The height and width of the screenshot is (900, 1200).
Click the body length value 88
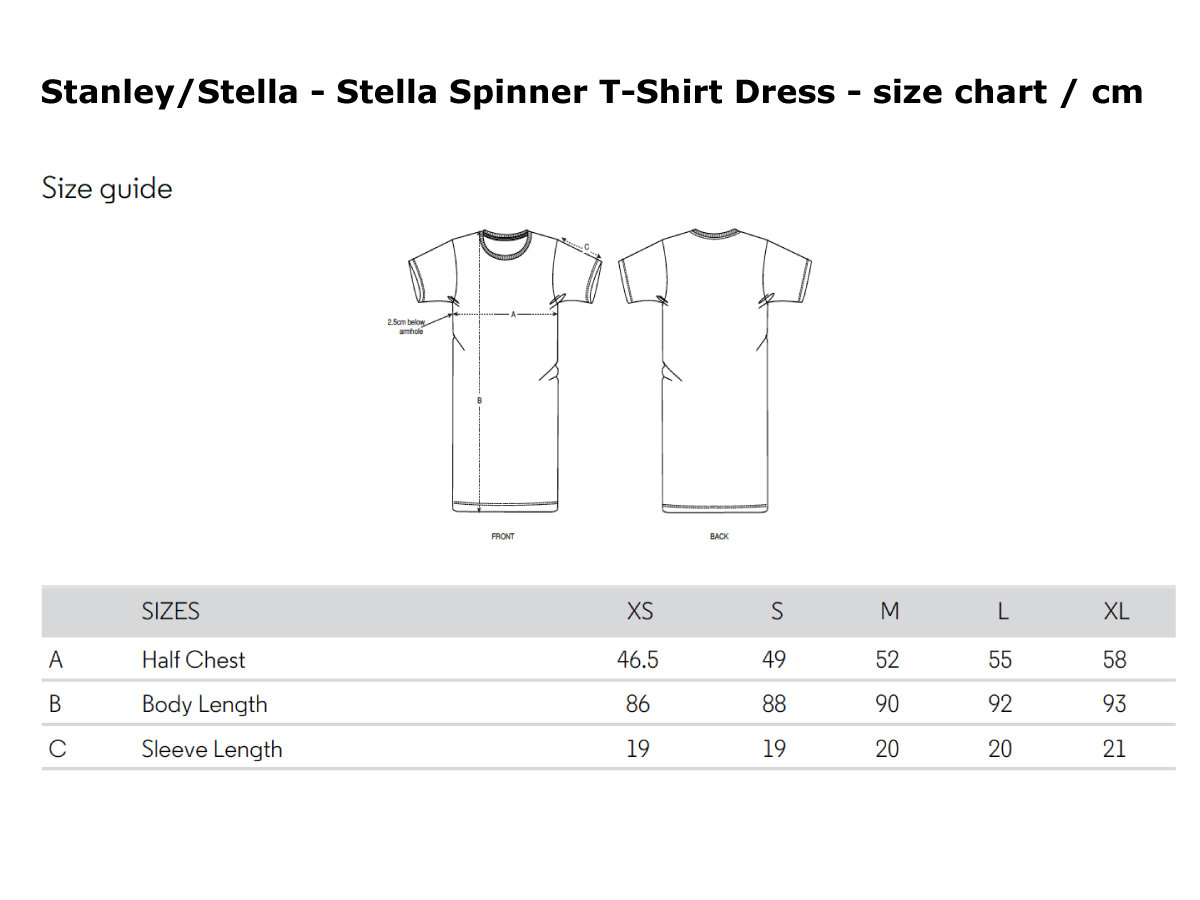pyautogui.click(x=774, y=704)
